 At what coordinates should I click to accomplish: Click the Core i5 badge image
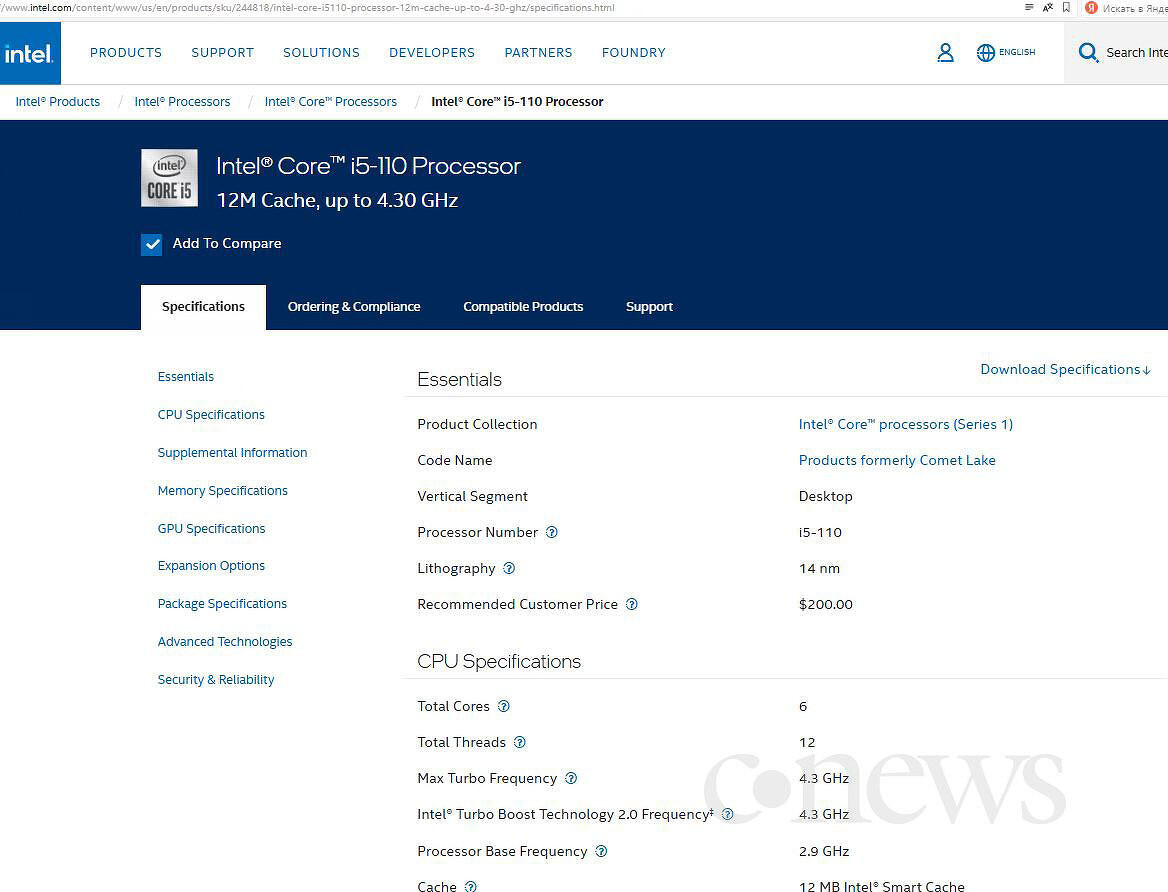(169, 177)
